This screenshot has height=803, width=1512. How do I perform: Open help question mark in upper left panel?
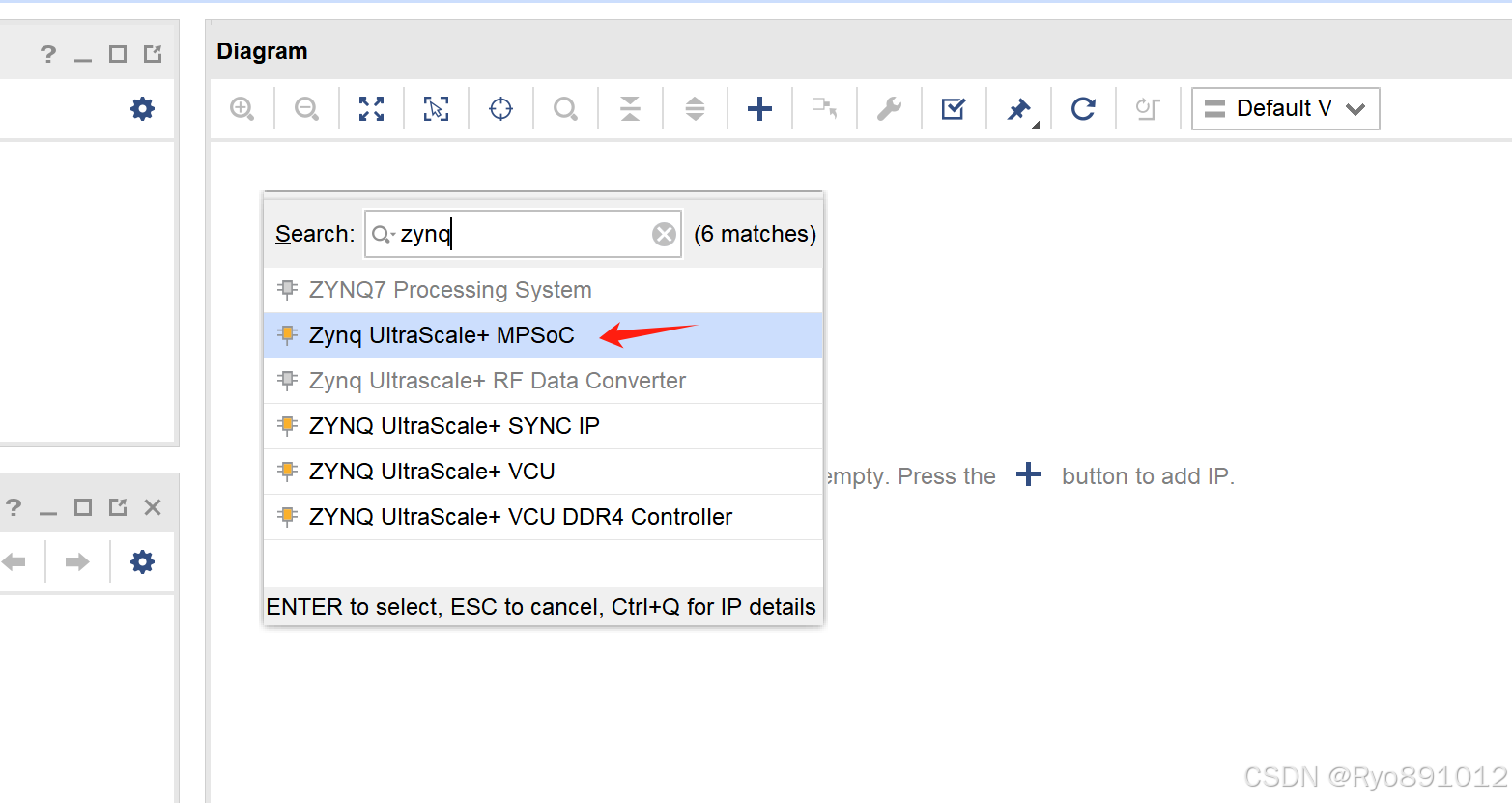click(x=48, y=54)
